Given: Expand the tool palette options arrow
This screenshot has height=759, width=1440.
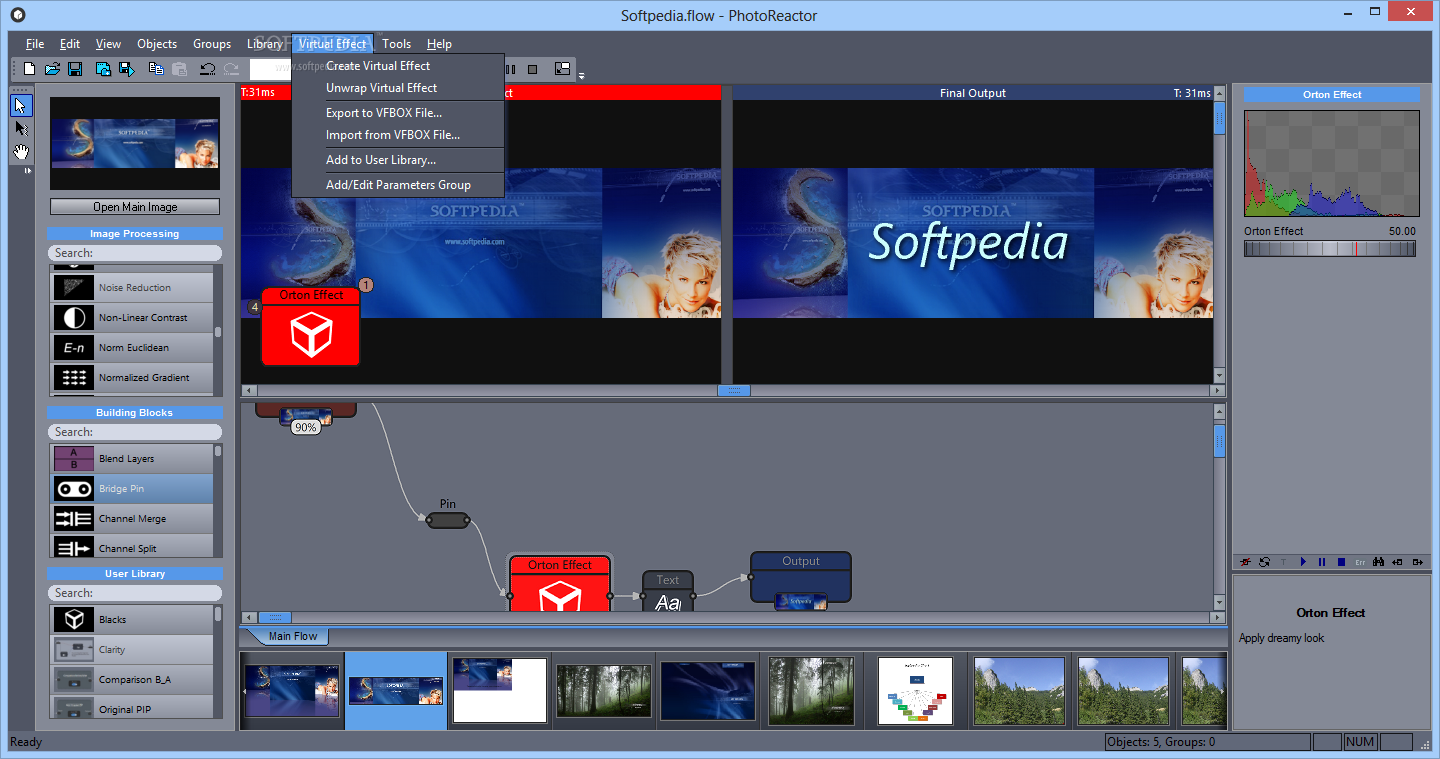Looking at the screenshot, I should click(27, 171).
